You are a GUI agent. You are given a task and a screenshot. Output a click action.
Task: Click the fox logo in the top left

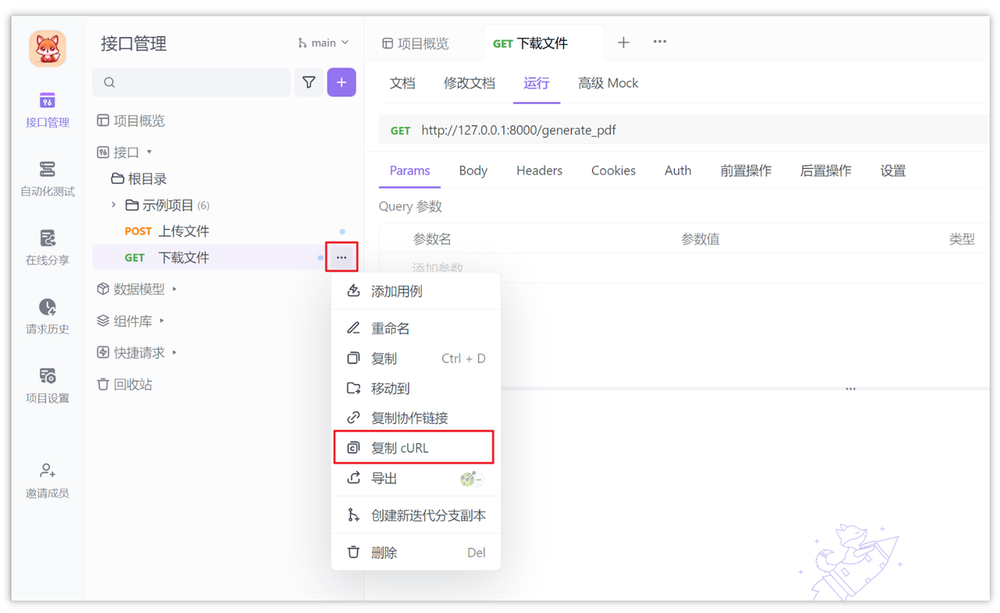45,47
